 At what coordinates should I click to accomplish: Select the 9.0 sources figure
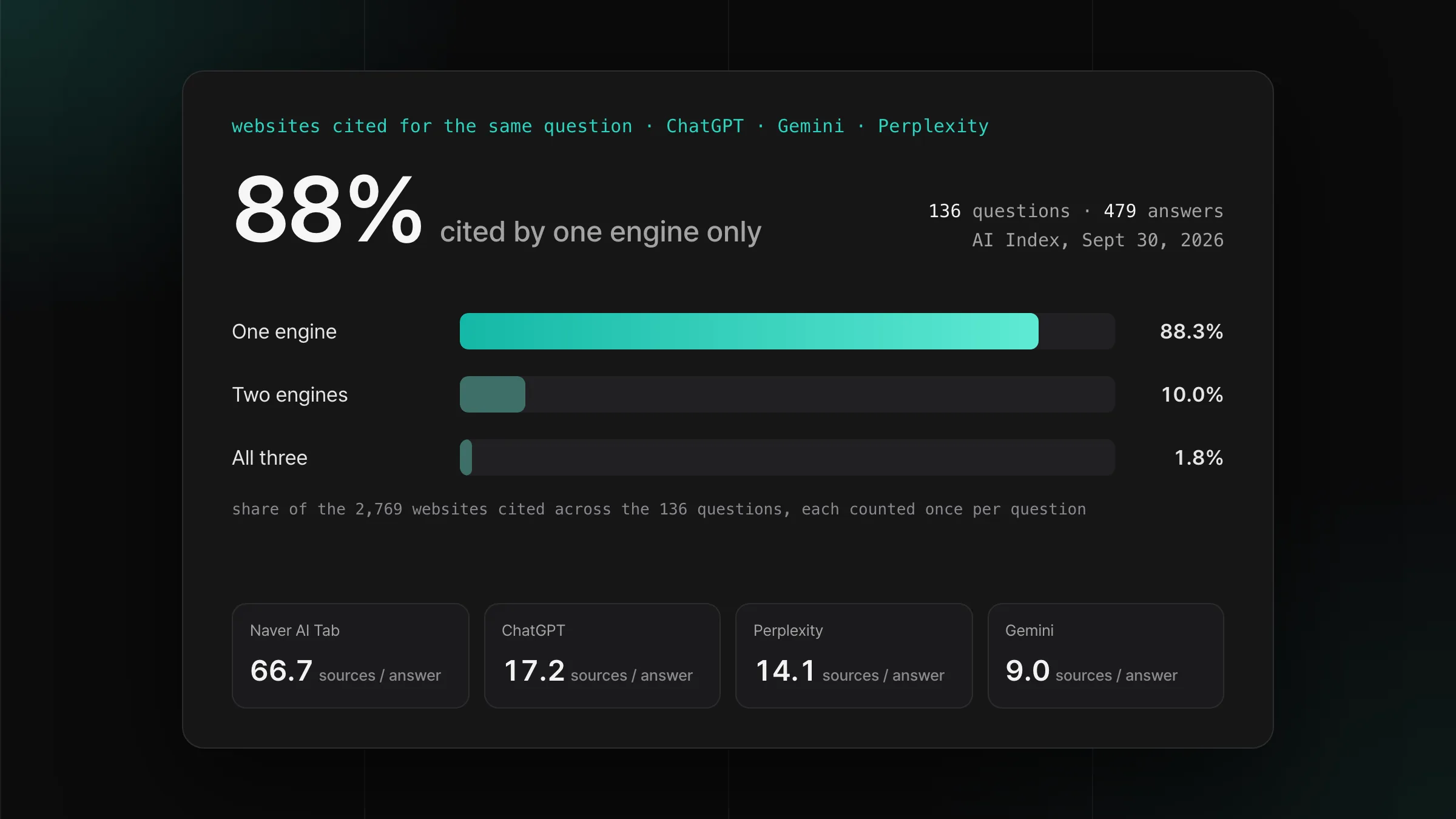(x=1027, y=671)
